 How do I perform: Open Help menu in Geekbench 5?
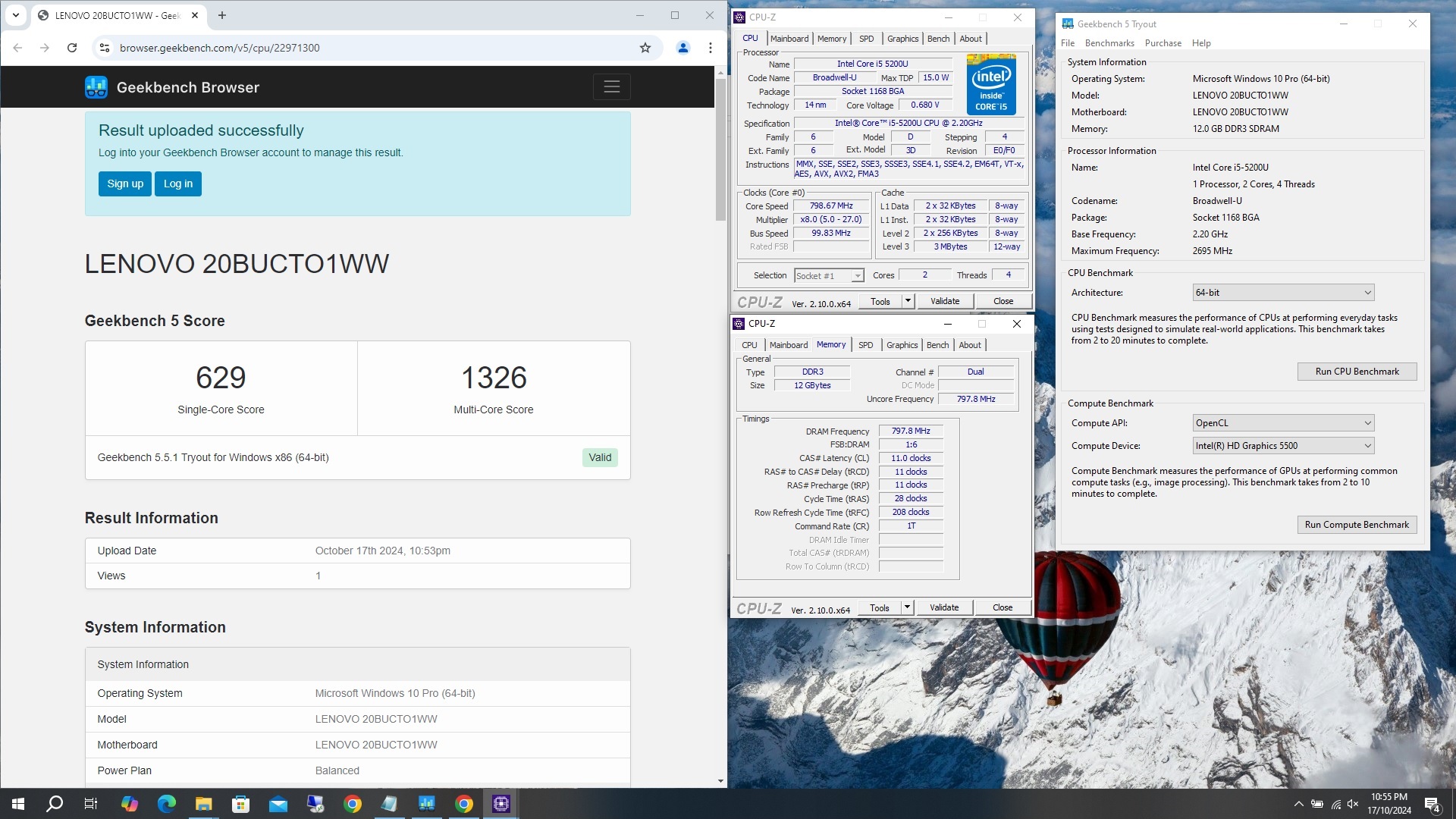coord(1201,43)
